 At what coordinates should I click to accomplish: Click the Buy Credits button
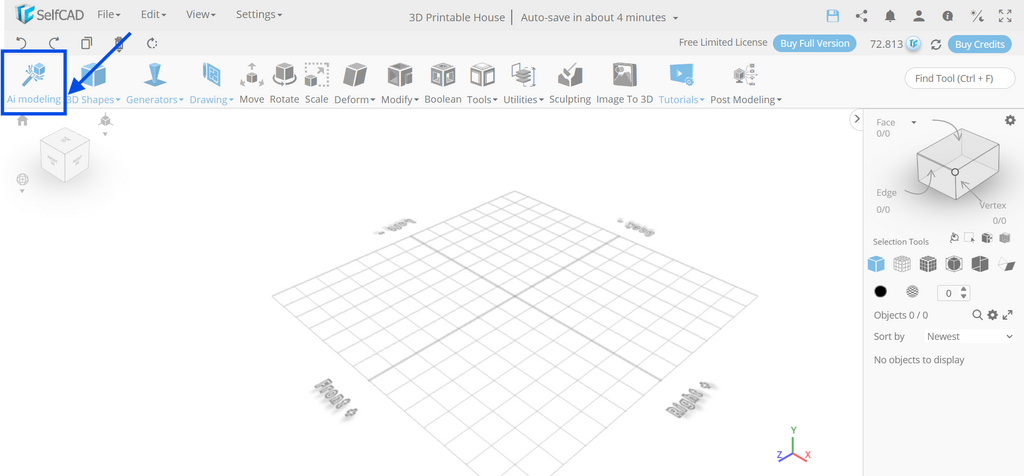(x=980, y=44)
